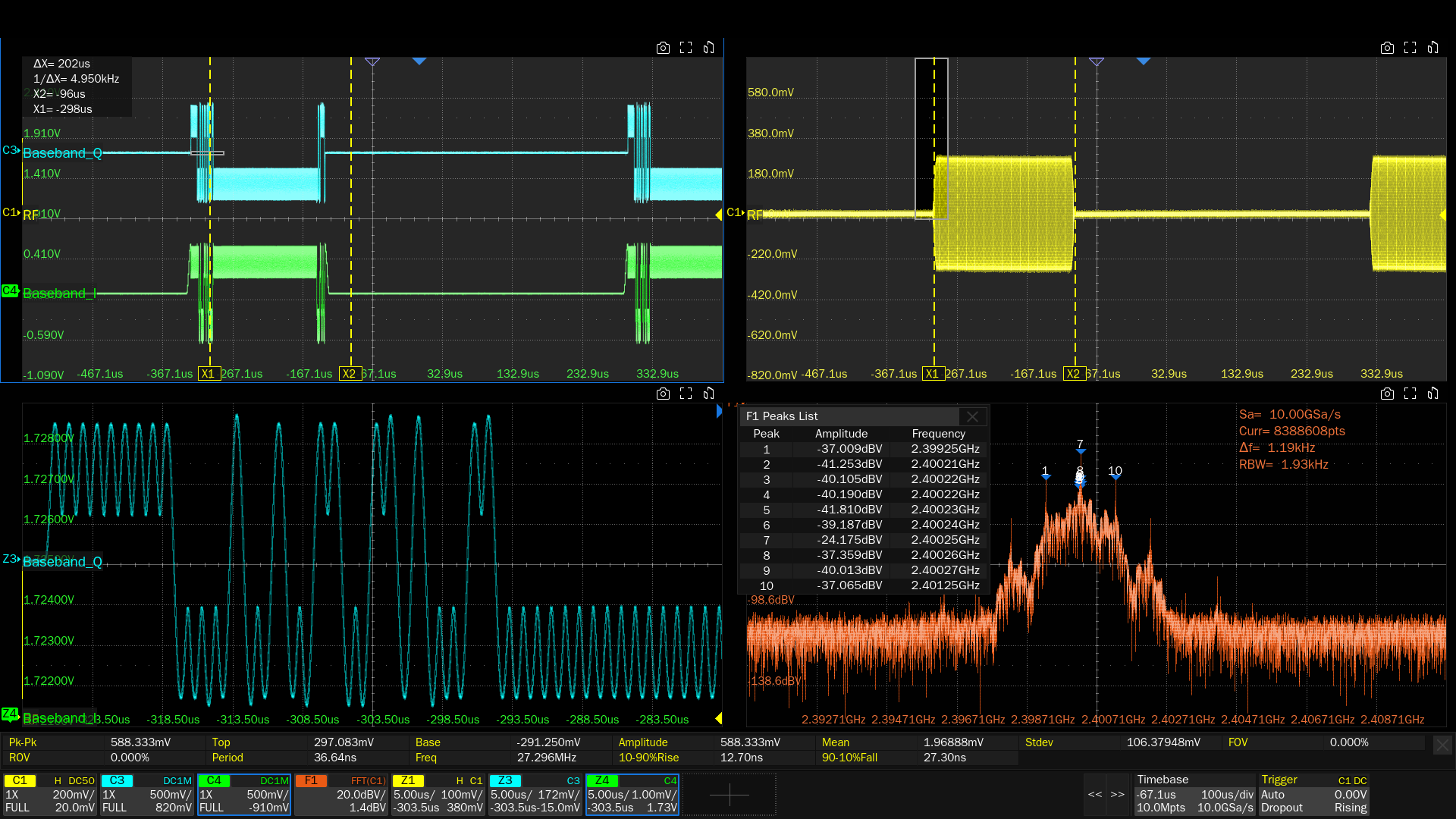Viewport: 1456px width, 819px height.
Task: Close the measurements bar
Action: (1442, 745)
